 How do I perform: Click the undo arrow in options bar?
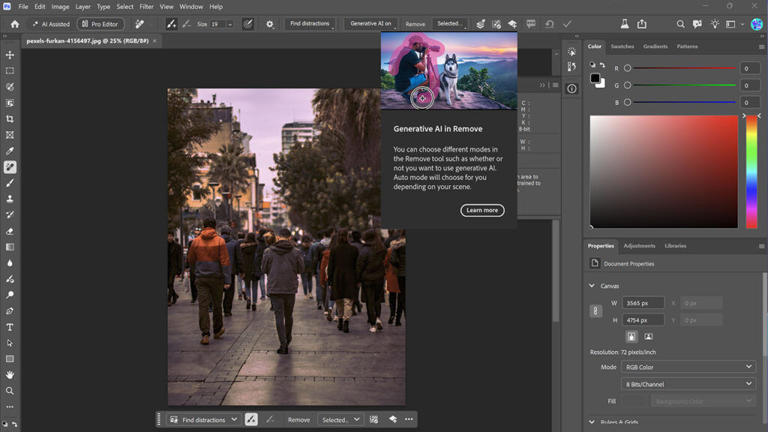coord(549,24)
